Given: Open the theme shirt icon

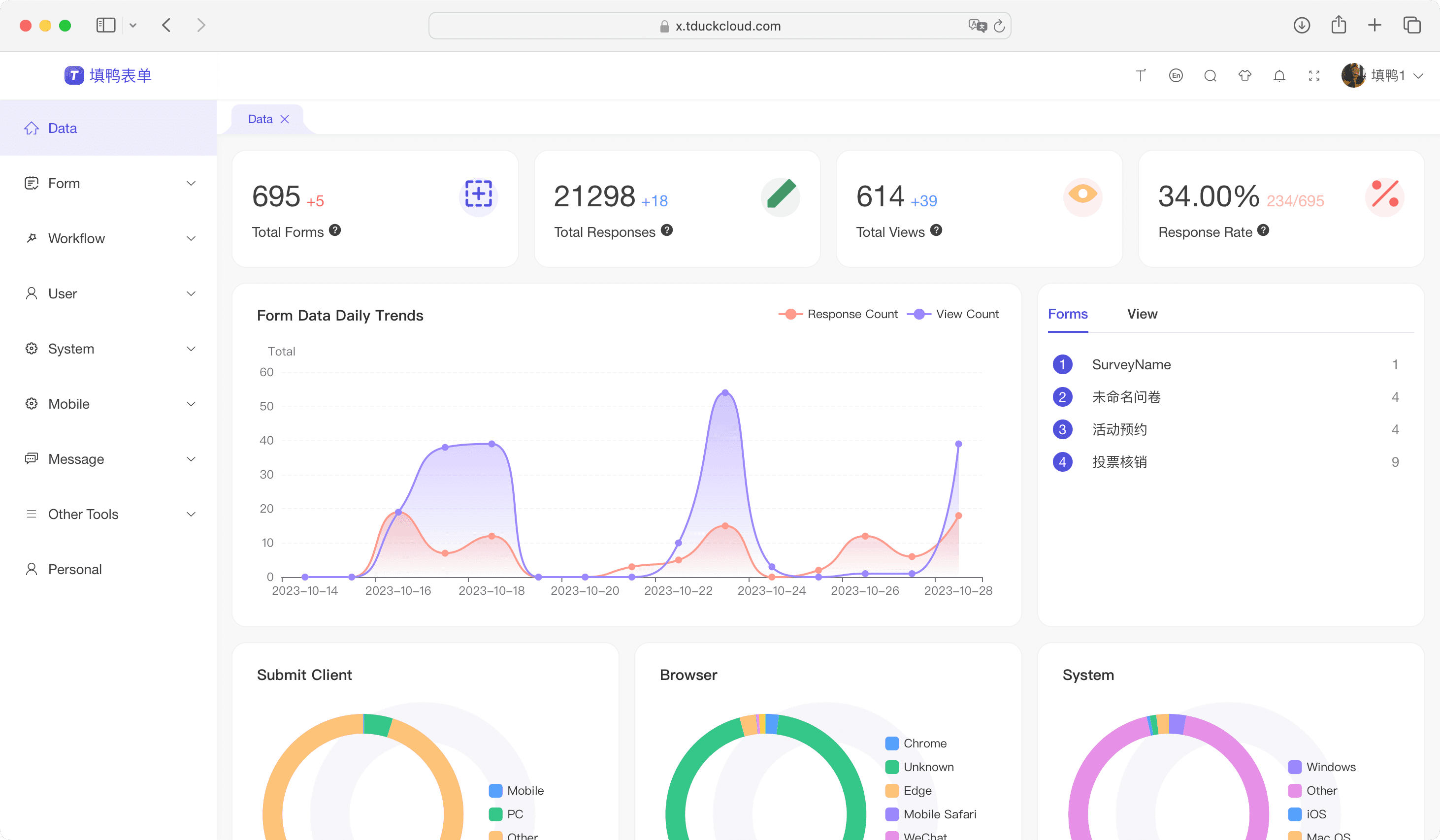Looking at the screenshot, I should pyautogui.click(x=1244, y=75).
